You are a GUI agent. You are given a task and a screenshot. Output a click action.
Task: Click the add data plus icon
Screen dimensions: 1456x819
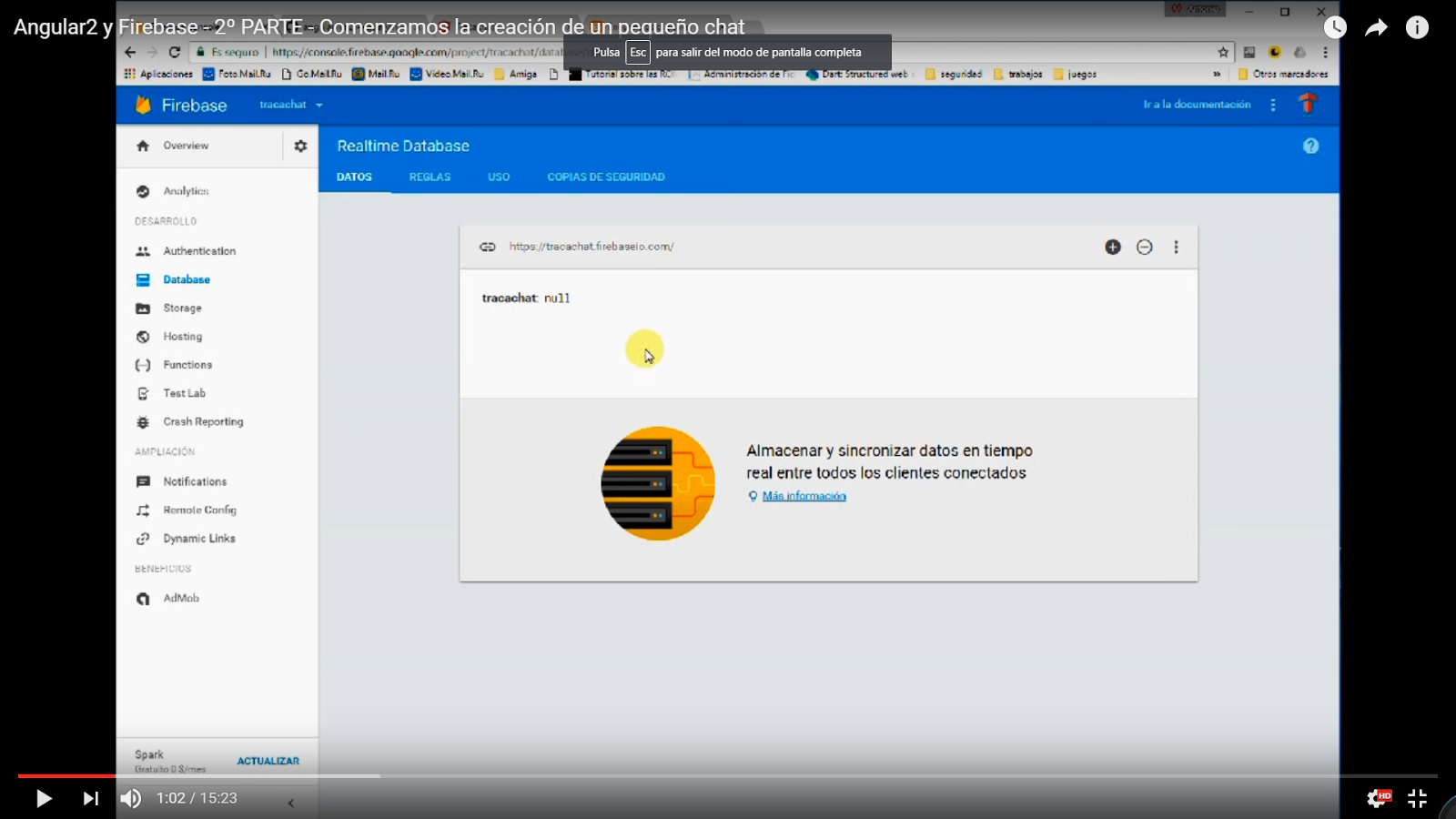(1113, 247)
